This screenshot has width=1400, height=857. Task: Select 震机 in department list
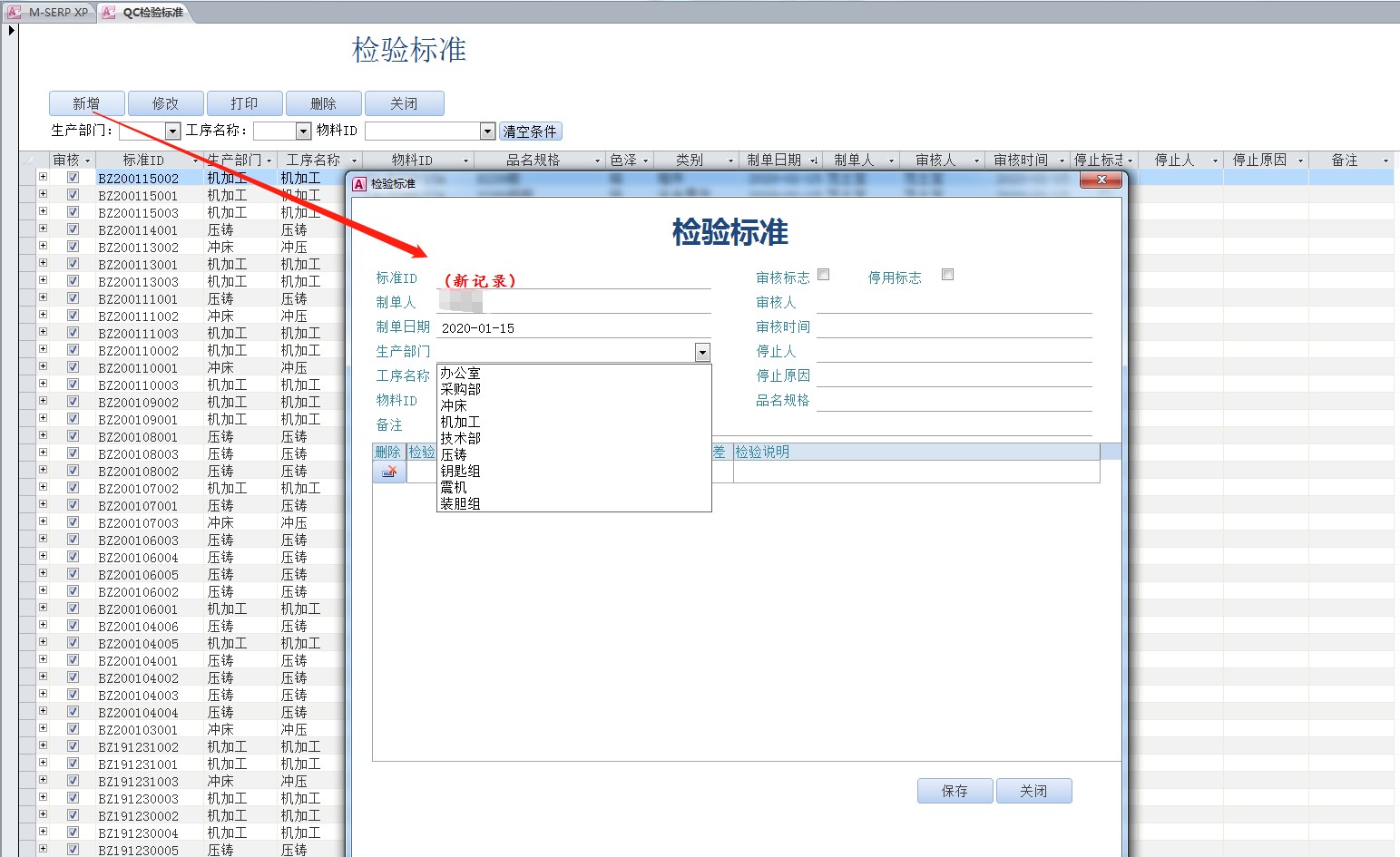point(573,487)
